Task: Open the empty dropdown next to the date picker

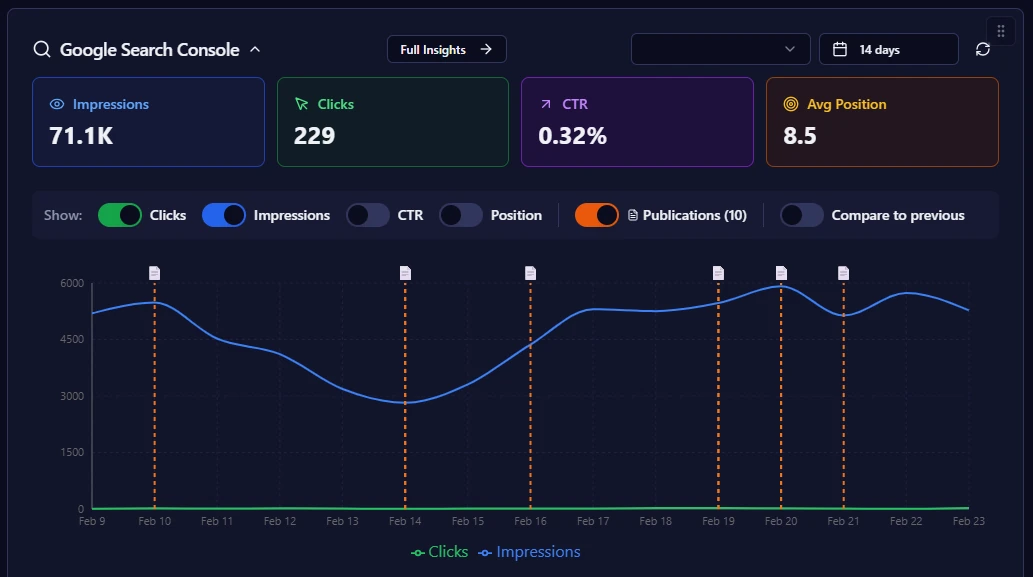Action: coord(720,47)
